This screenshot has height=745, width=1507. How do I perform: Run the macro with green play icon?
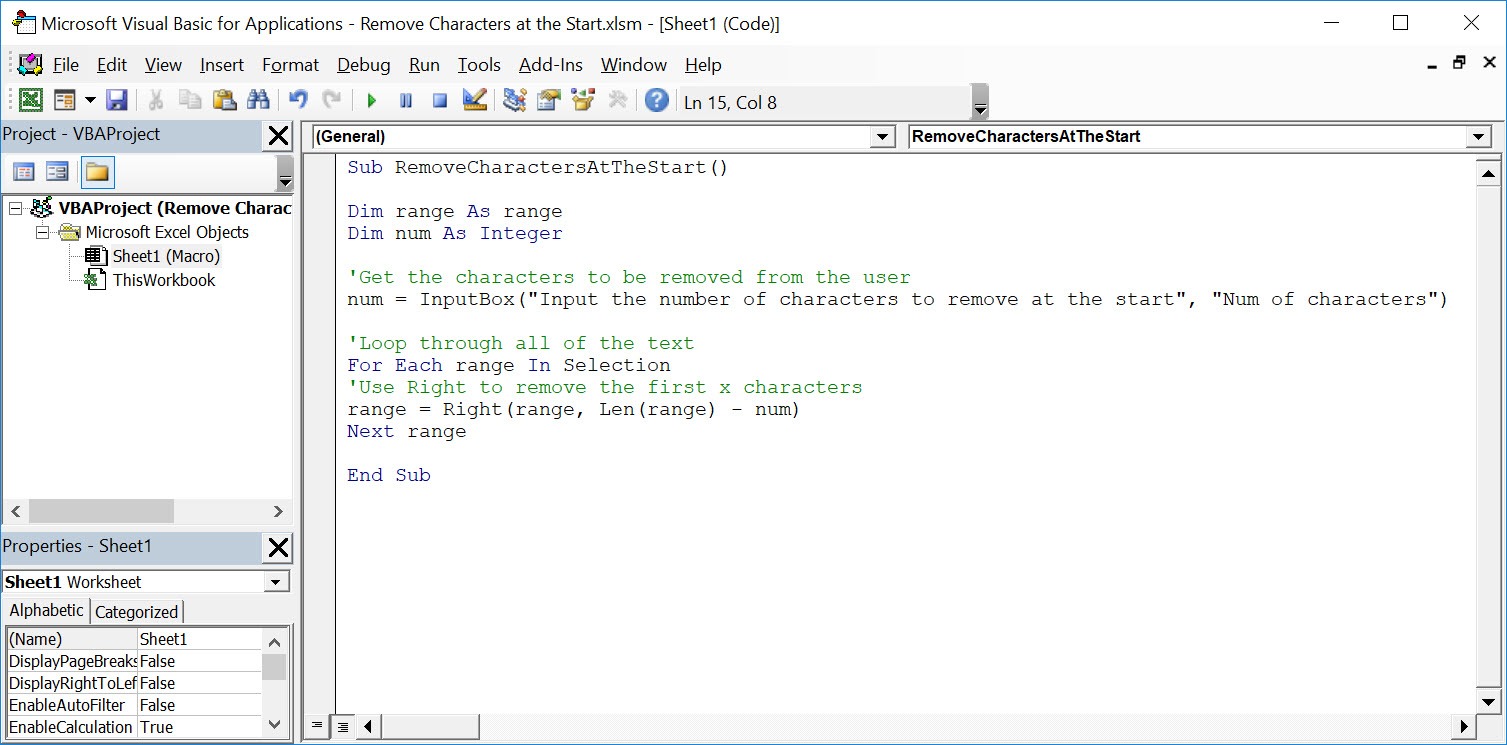pos(372,101)
